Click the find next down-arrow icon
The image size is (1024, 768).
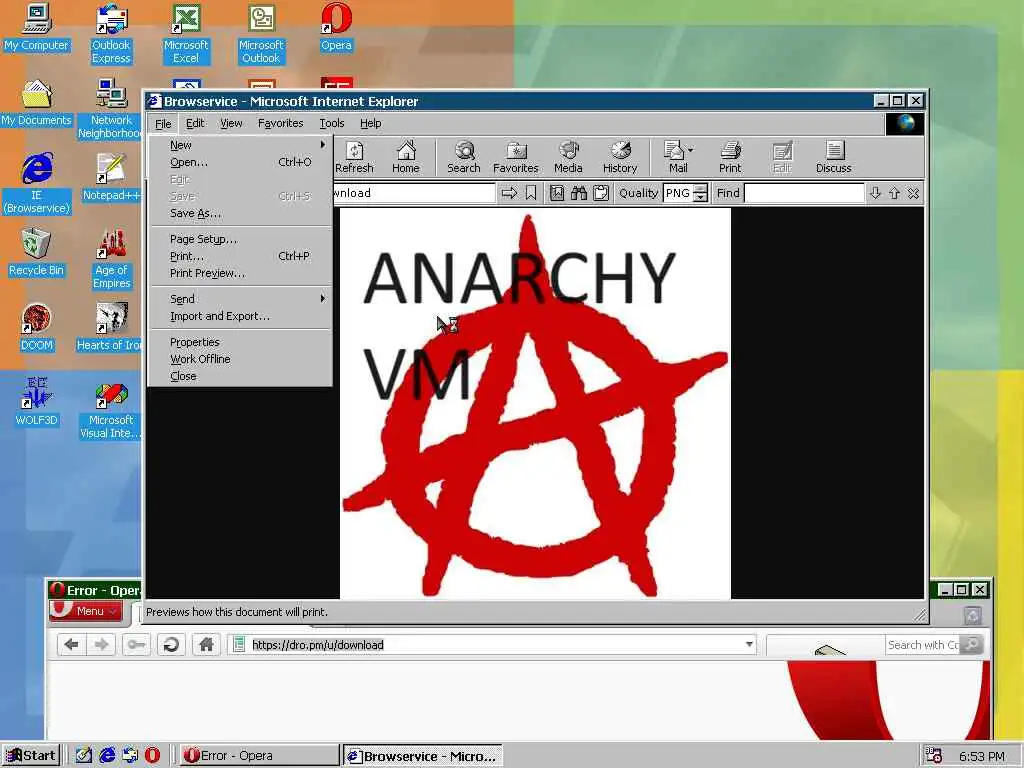[875, 193]
